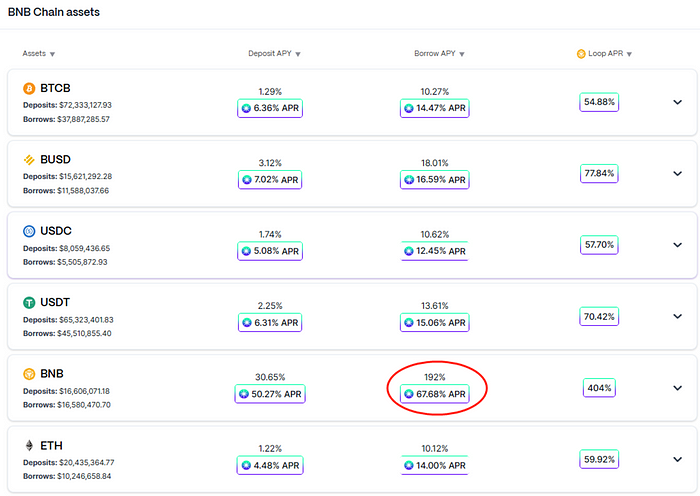Click the green USDT Tether icon
Image resolution: width=700 pixels, height=496 pixels.
(x=29, y=303)
